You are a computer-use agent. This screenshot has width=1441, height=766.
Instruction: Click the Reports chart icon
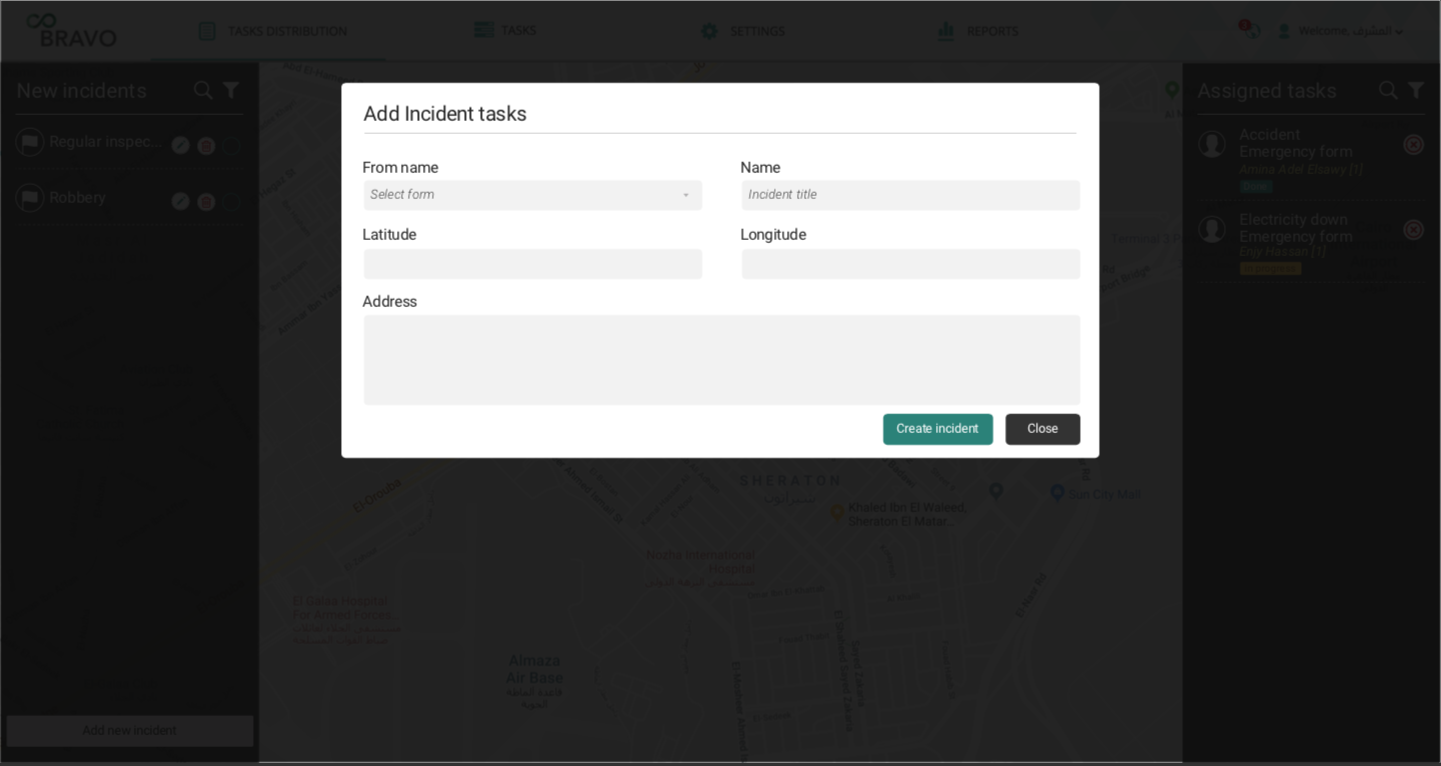(x=946, y=31)
